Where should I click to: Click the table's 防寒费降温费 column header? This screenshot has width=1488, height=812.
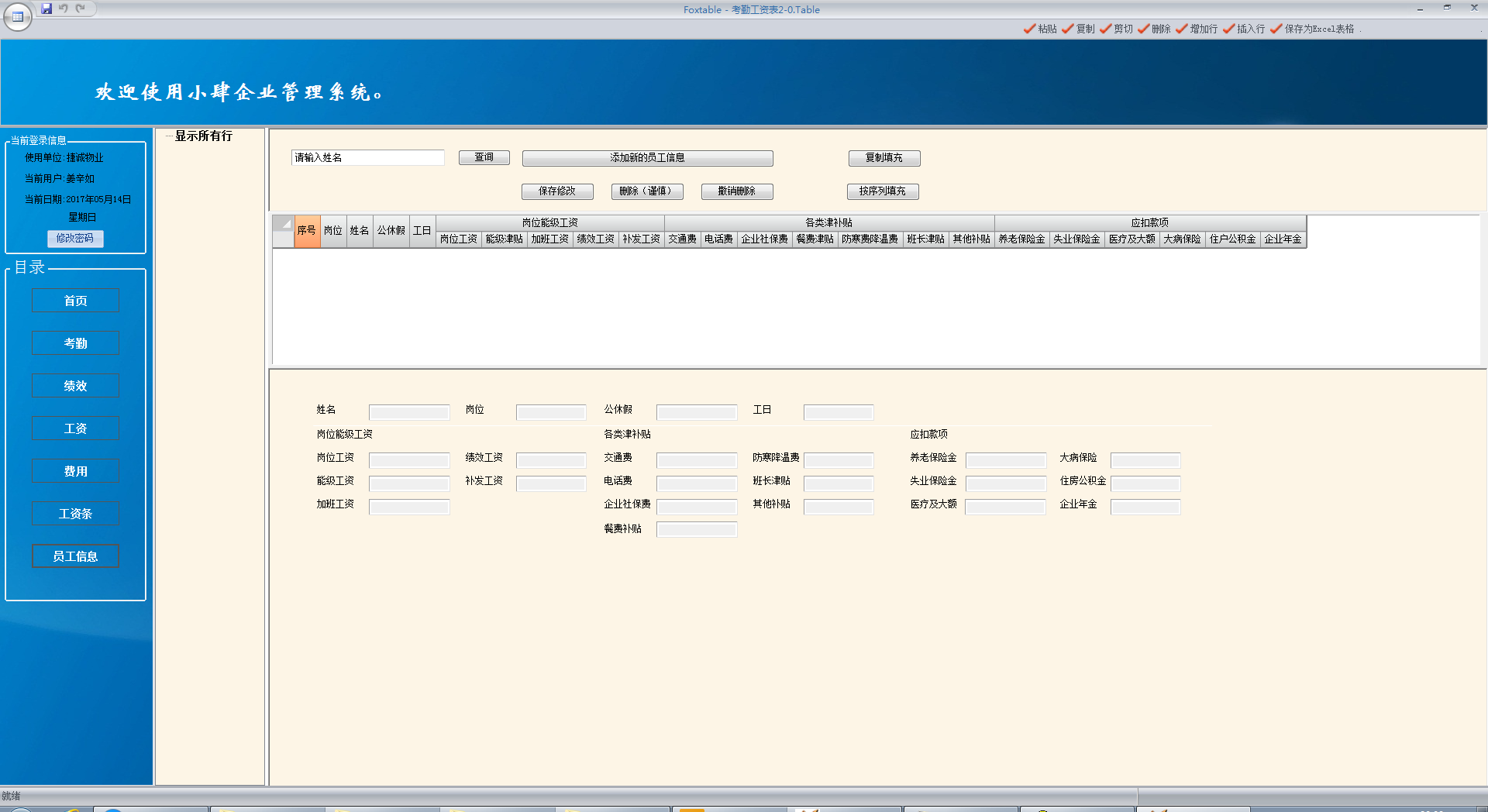point(870,239)
